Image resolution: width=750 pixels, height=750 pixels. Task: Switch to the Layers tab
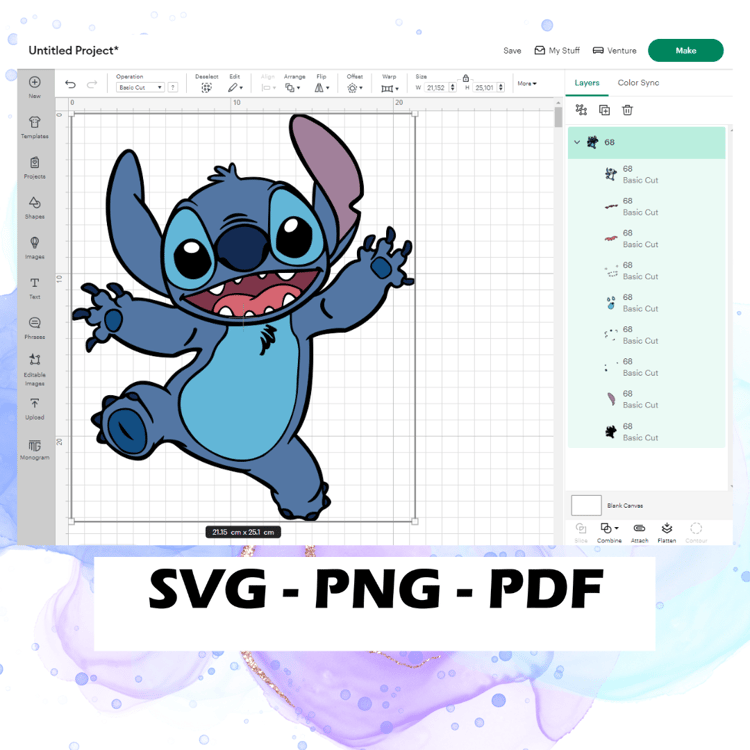click(587, 83)
